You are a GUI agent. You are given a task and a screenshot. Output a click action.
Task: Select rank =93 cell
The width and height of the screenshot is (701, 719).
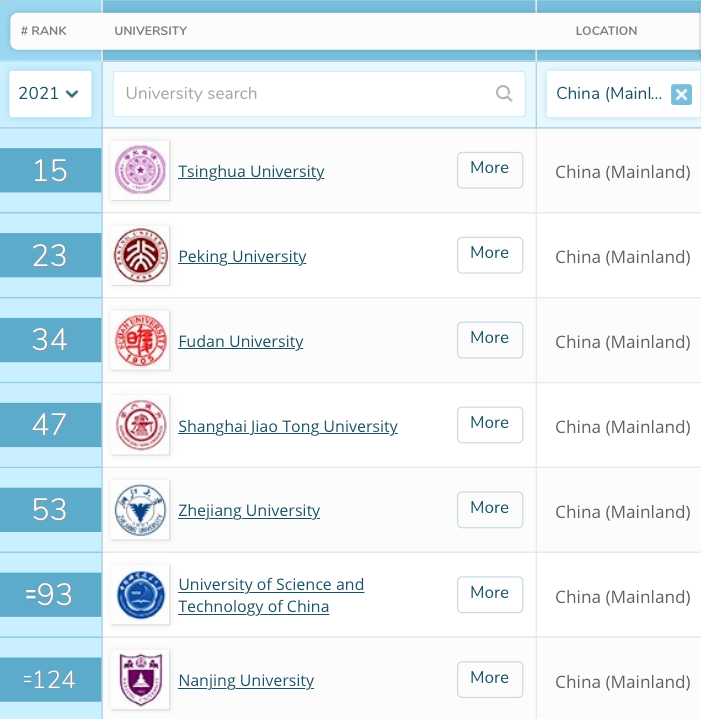50,594
